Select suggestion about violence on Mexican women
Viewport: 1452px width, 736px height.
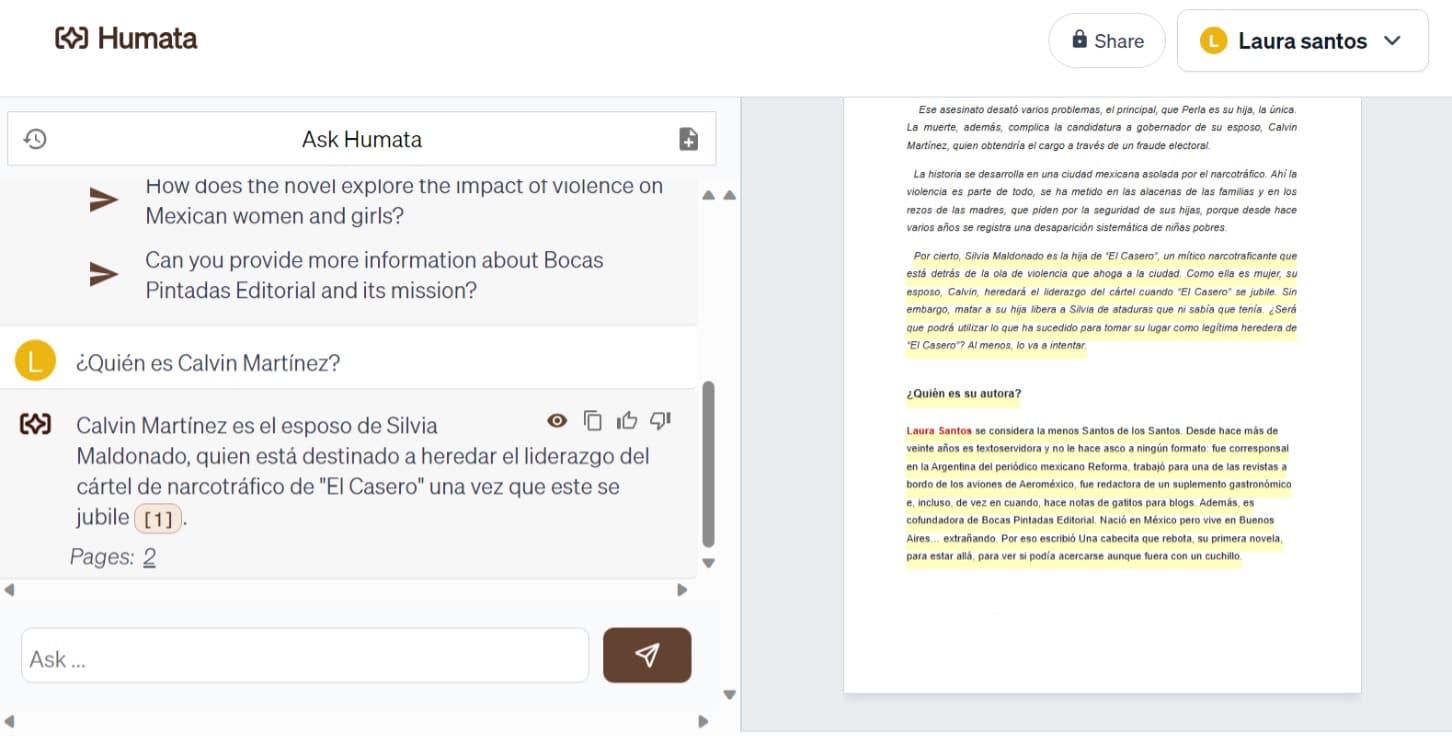(x=404, y=200)
